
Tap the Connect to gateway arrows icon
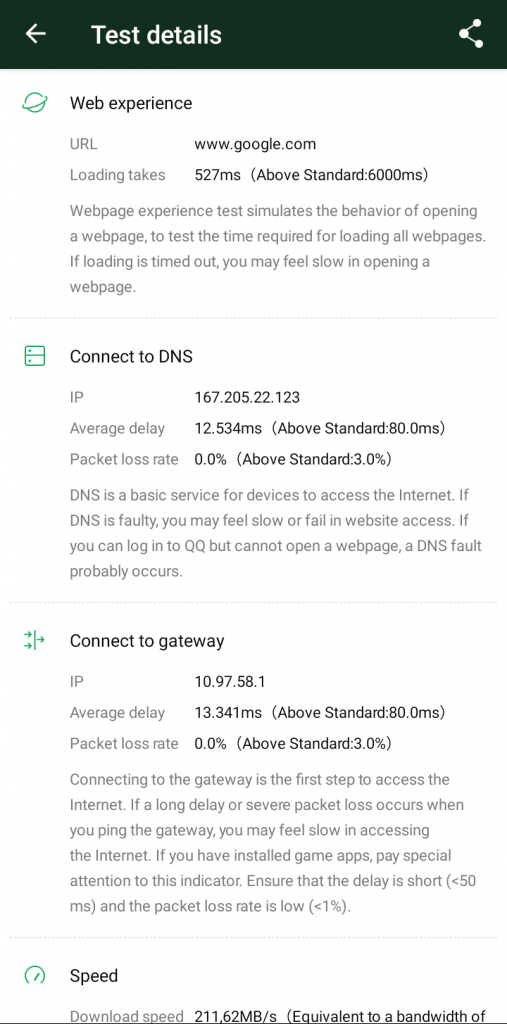pyautogui.click(x=34, y=641)
